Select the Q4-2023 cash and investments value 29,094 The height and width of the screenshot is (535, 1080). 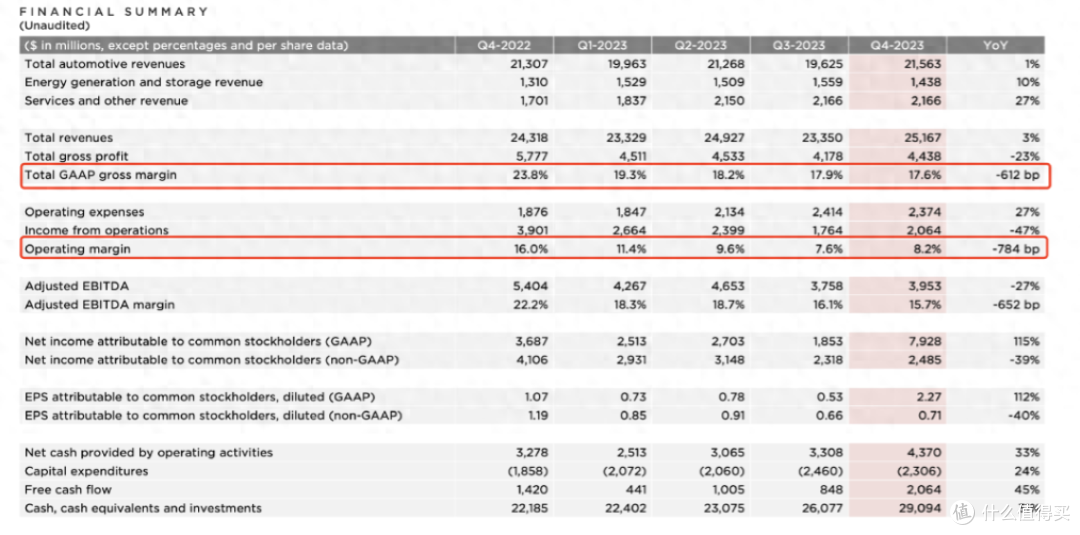(922, 508)
